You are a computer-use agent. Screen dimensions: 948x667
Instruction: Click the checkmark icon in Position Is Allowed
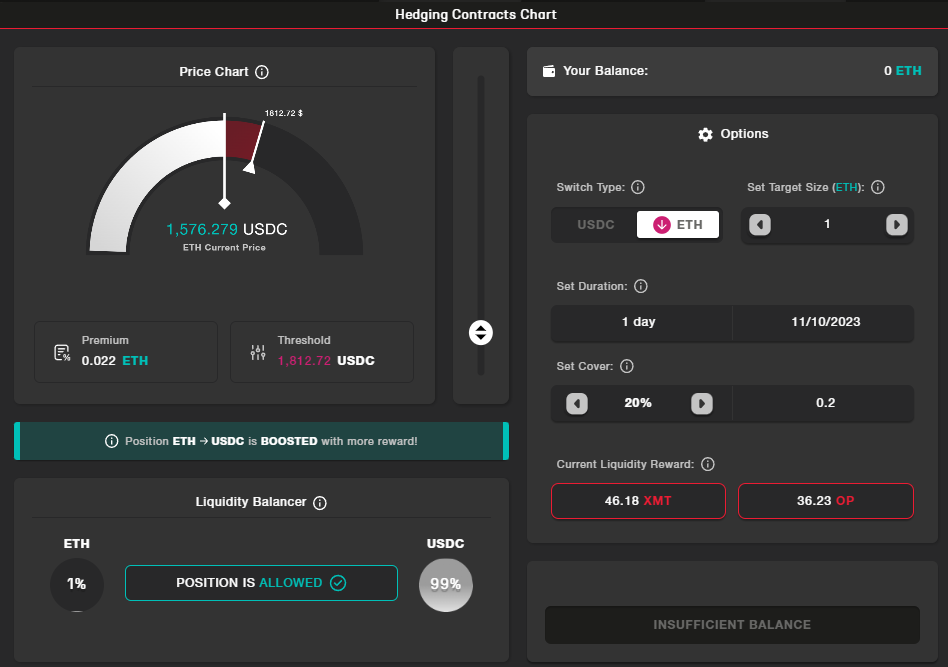(338, 583)
